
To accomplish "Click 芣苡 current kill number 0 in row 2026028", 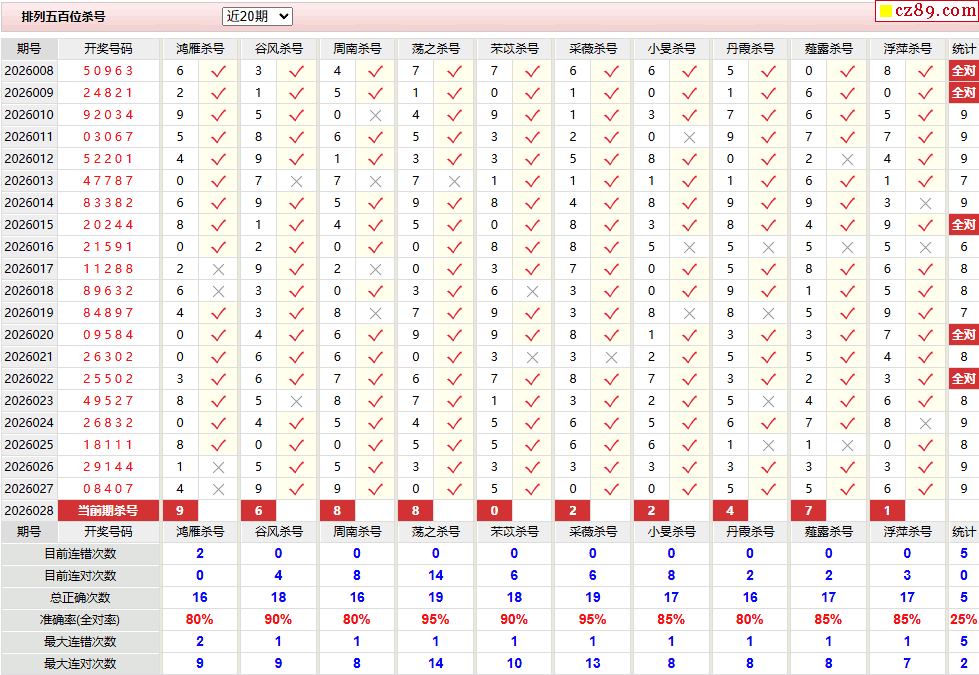I will pos(494,511).
